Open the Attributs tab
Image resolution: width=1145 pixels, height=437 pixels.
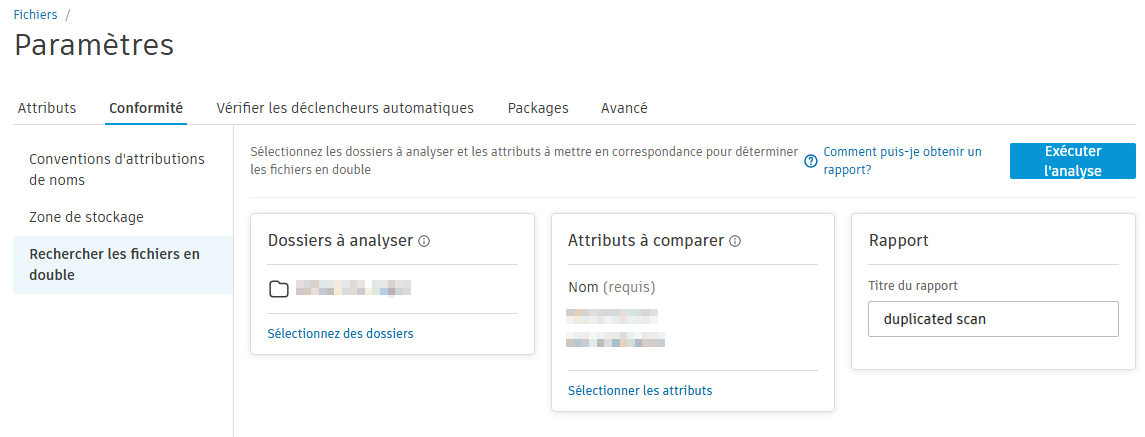(x=47, y=108)
